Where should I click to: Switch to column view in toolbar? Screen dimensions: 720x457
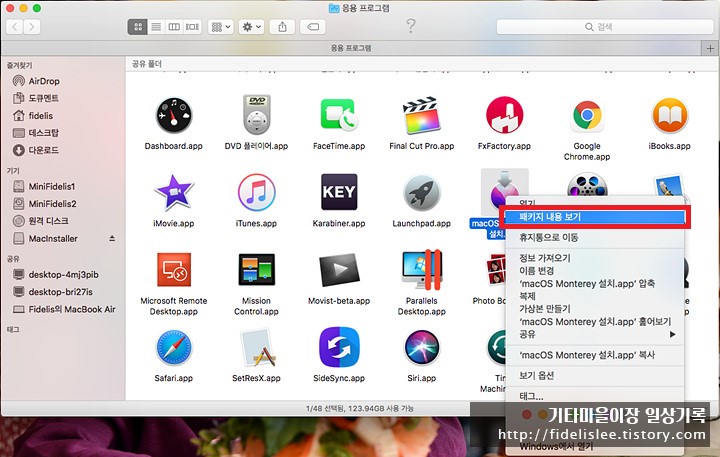[174, 27]
